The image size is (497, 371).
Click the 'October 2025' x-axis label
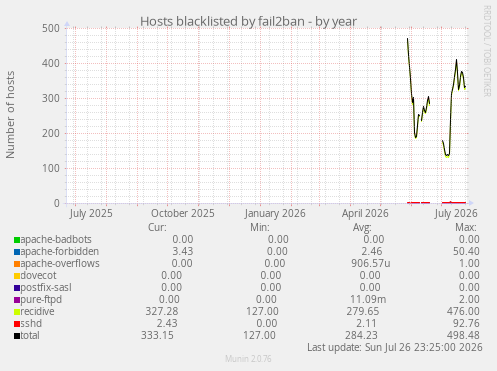tap(183, 213)
